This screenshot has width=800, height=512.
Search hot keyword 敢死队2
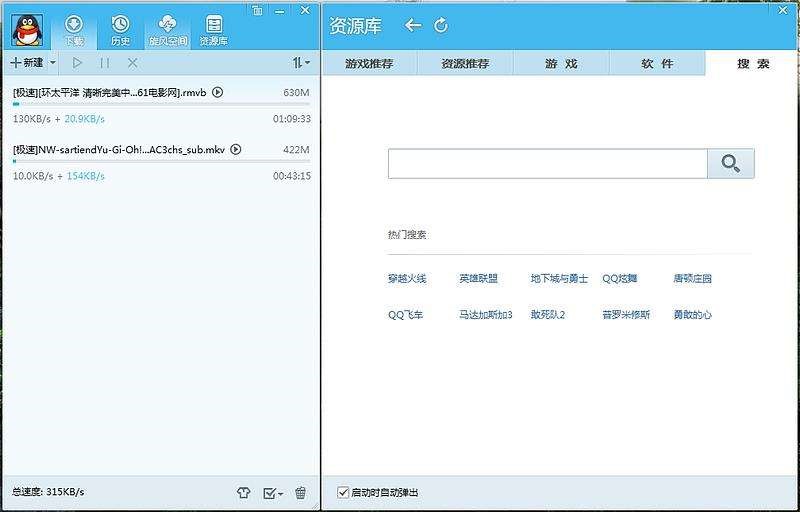tap(548, 315)
